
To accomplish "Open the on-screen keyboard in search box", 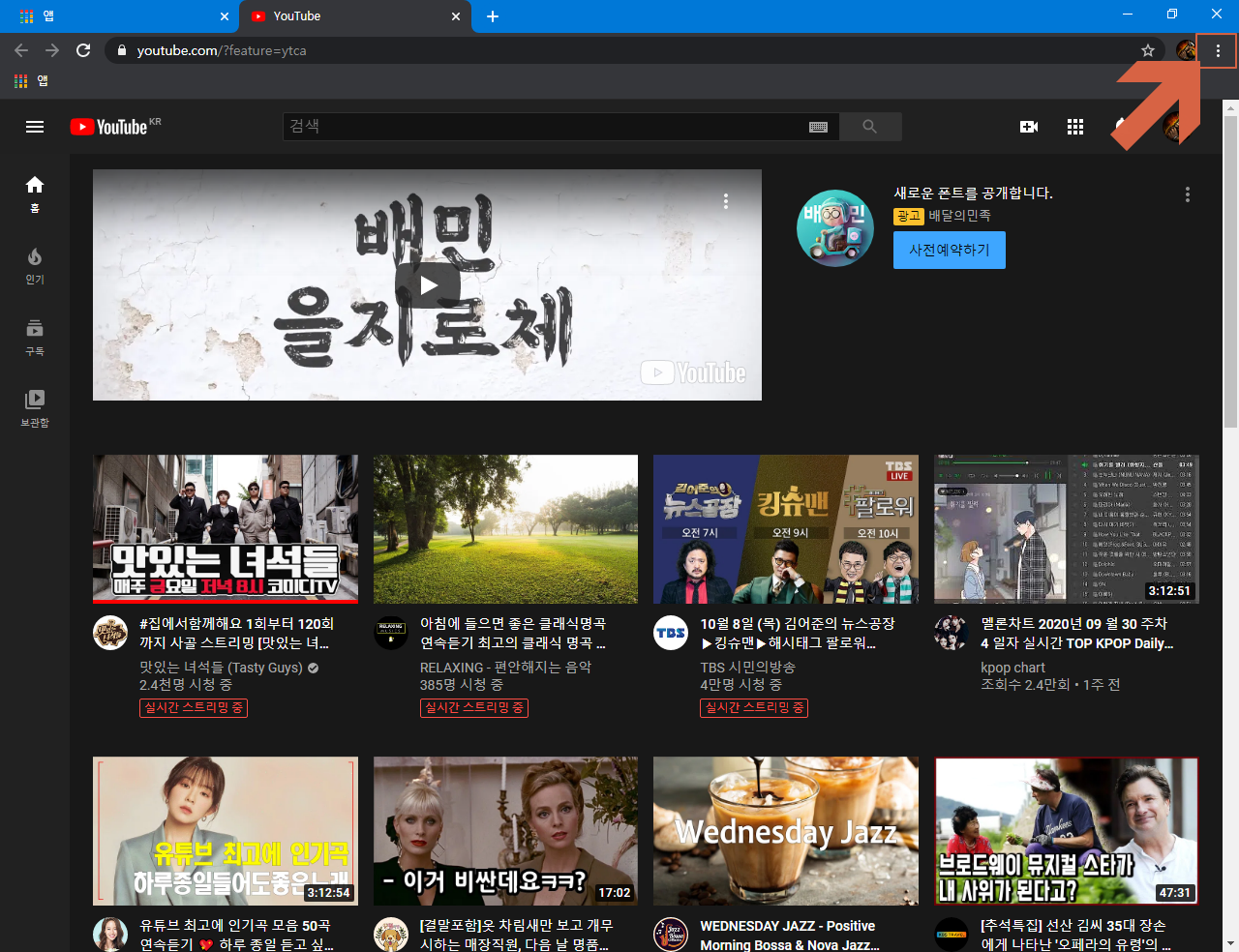I will [818, 127].
